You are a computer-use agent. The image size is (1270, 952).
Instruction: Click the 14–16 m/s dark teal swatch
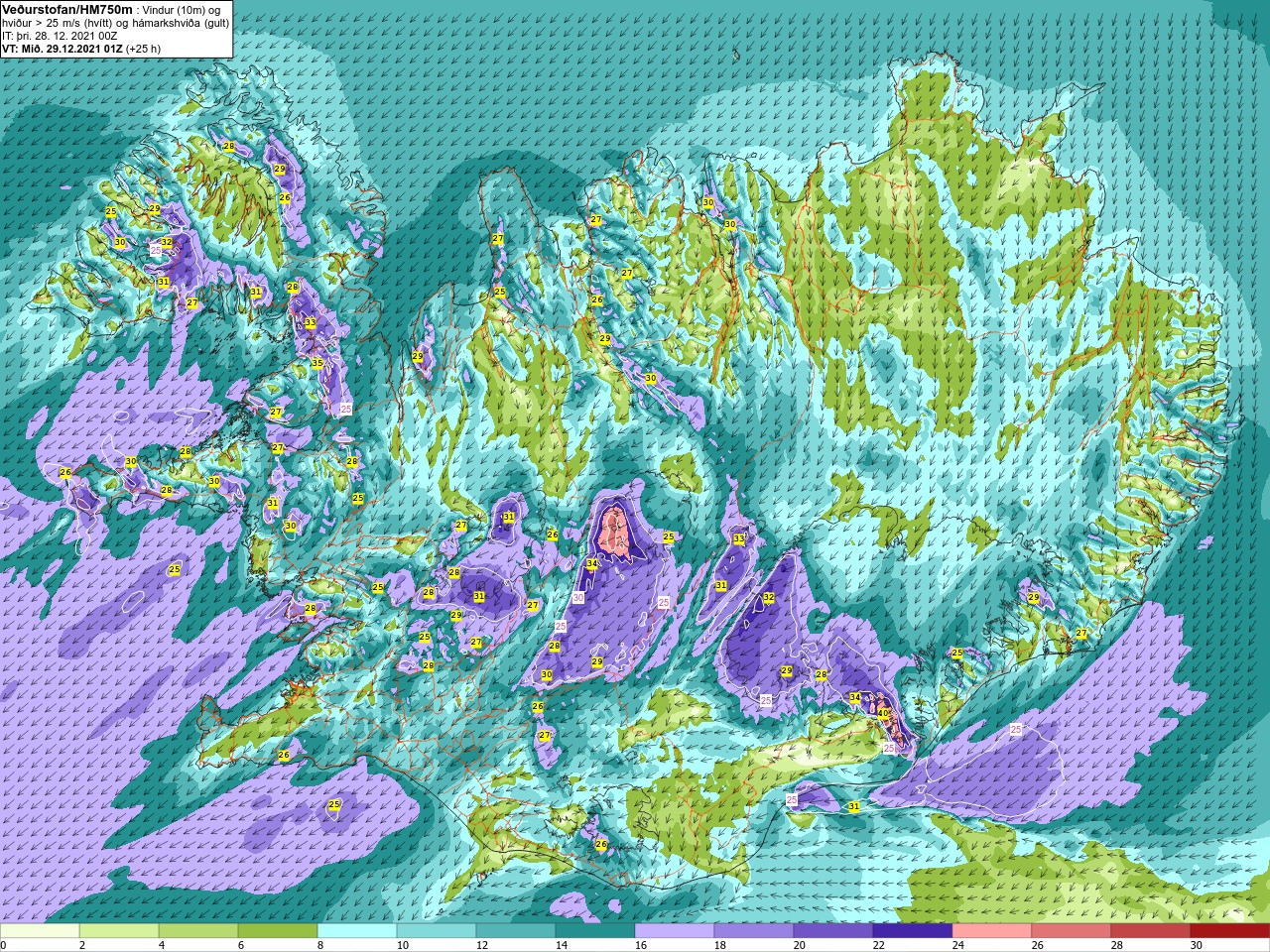[595, 931]
